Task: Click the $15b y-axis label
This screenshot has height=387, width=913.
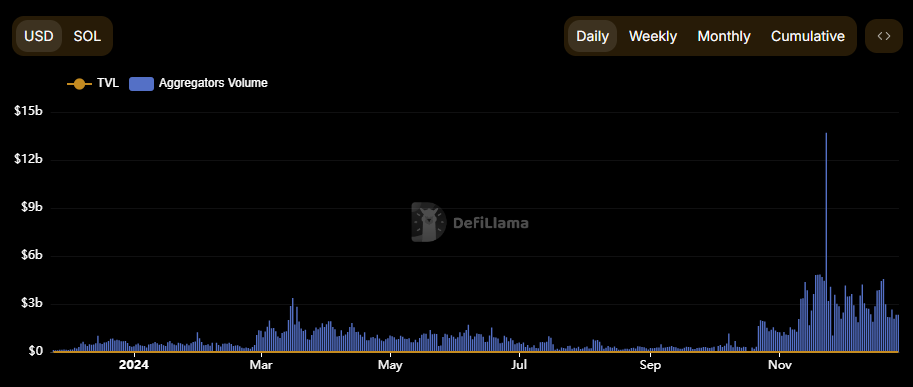Action: (x=28, y=112)
